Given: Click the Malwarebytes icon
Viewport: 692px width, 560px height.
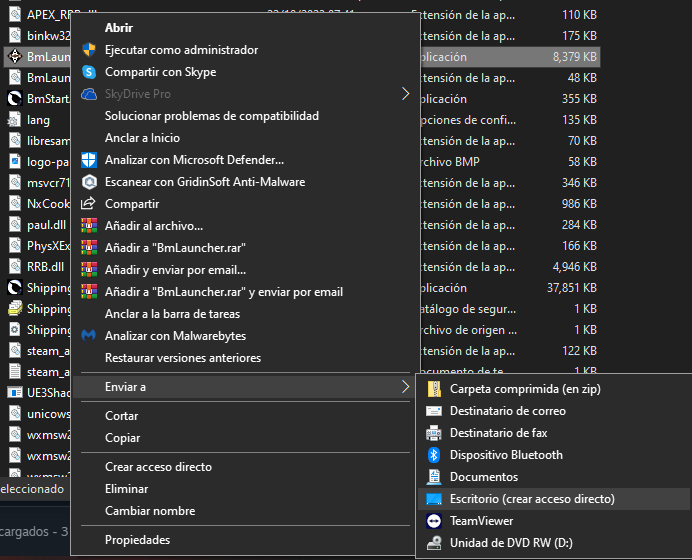Looking at the screenshot, I should point(89,336).
